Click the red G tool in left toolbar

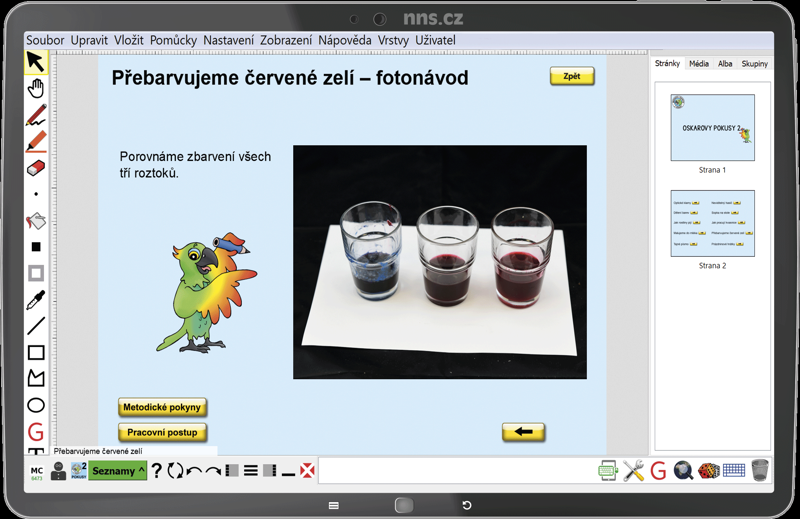click(x=36, y=432)
